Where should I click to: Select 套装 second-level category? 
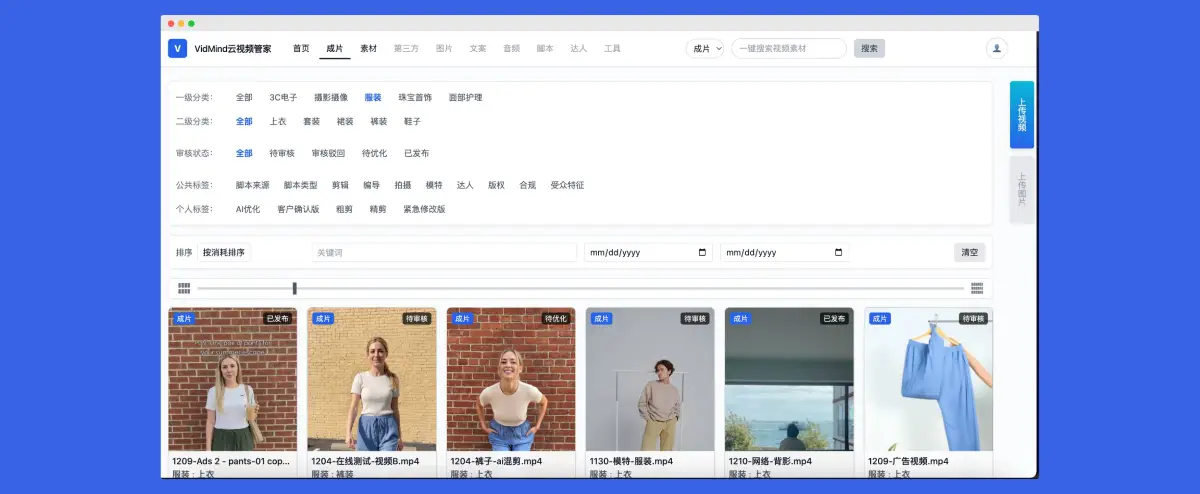click(x=312, y=121)
